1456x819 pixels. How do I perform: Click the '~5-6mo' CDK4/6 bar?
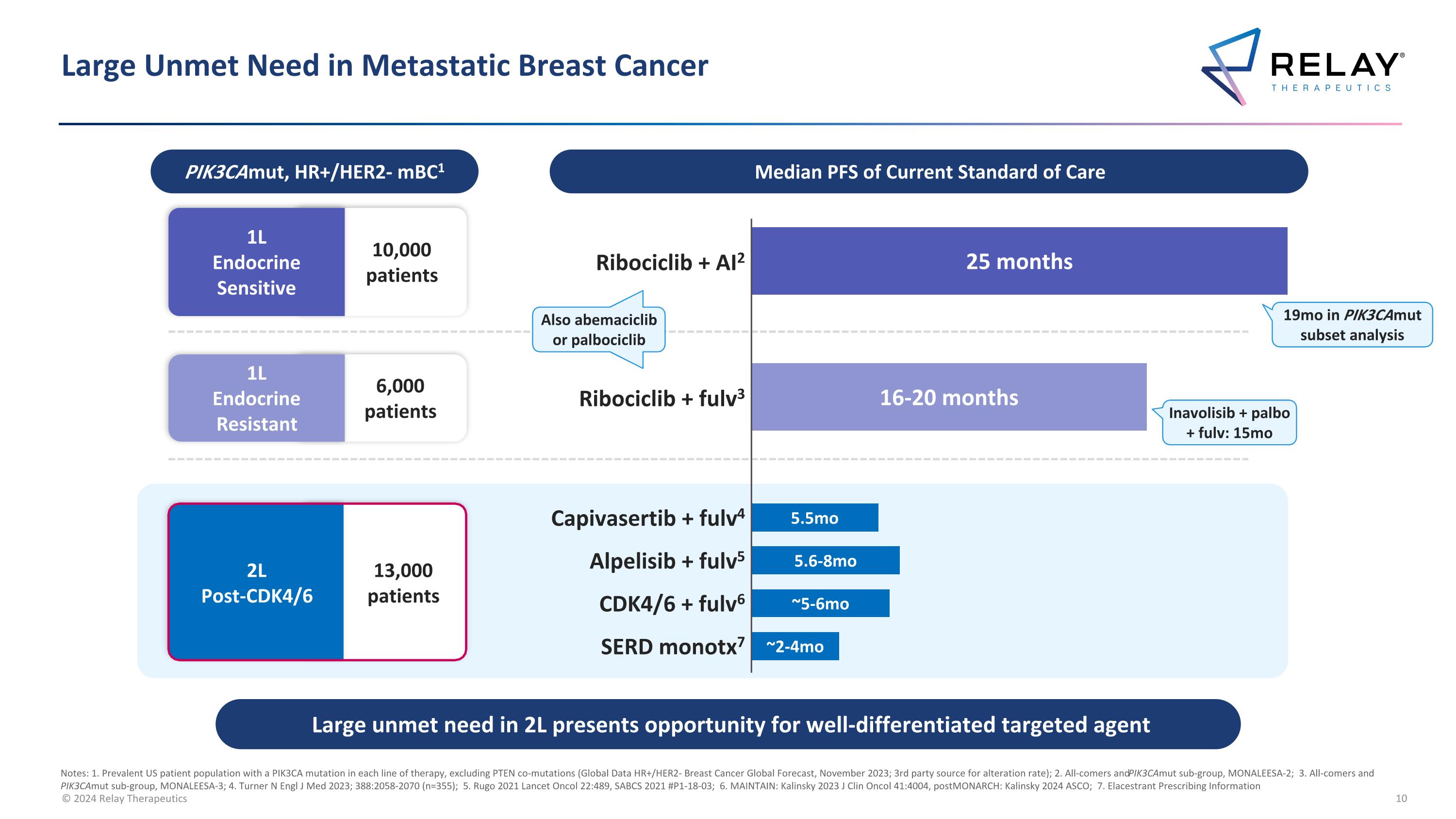(820, 603)
